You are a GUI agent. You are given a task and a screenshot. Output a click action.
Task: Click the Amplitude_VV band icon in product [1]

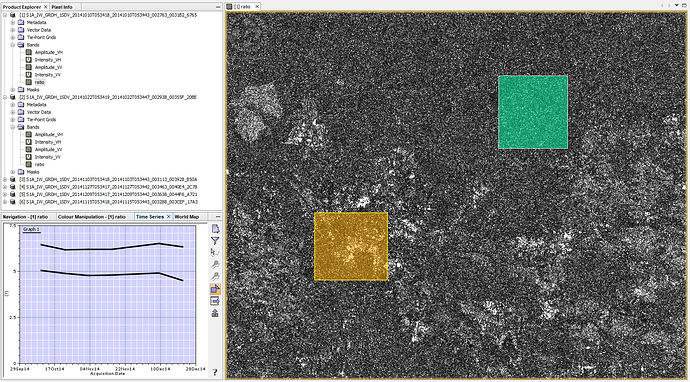(x=29, y=67)
